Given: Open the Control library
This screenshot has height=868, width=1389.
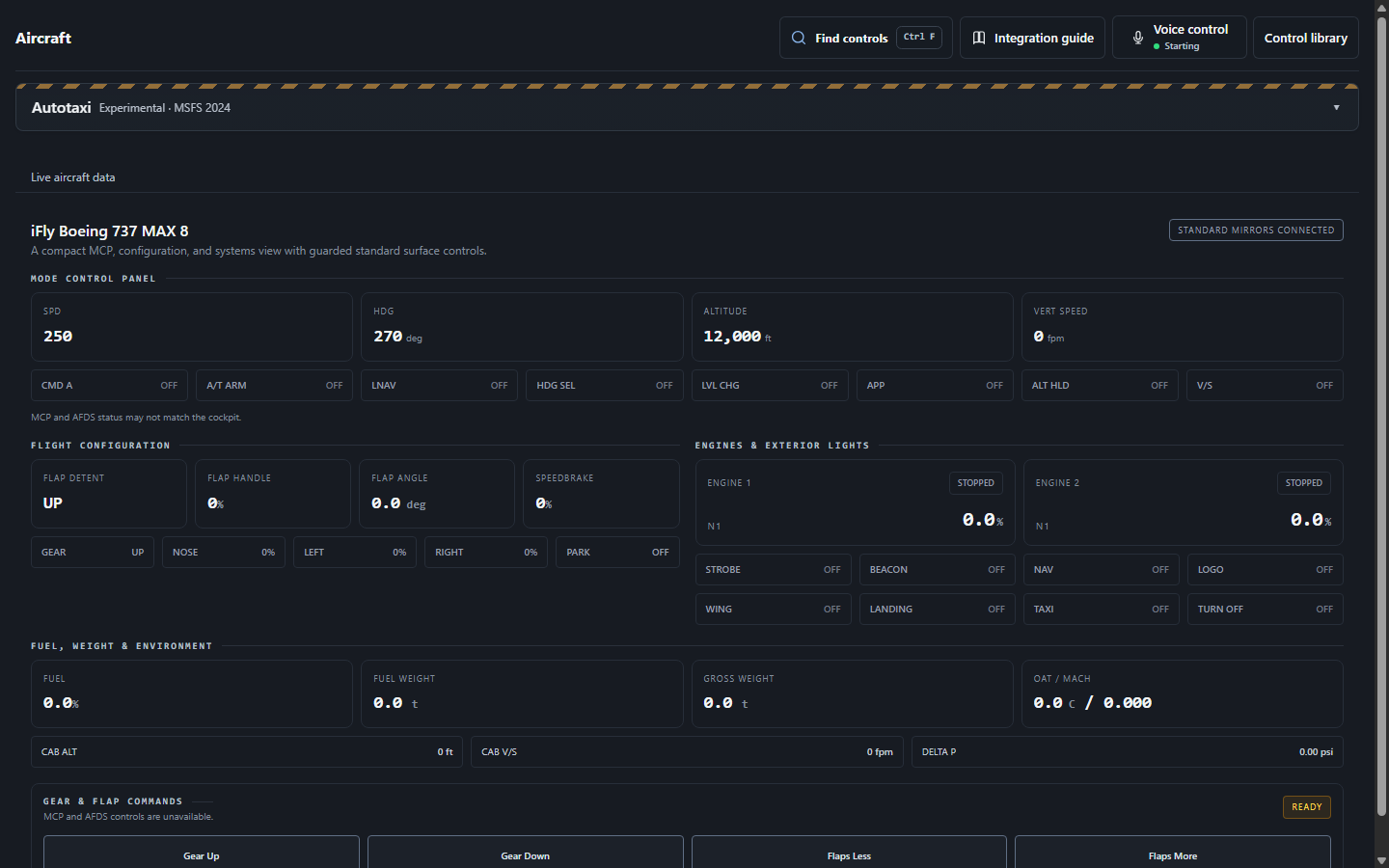Looking at the screenshot, I should (1305, 38).
